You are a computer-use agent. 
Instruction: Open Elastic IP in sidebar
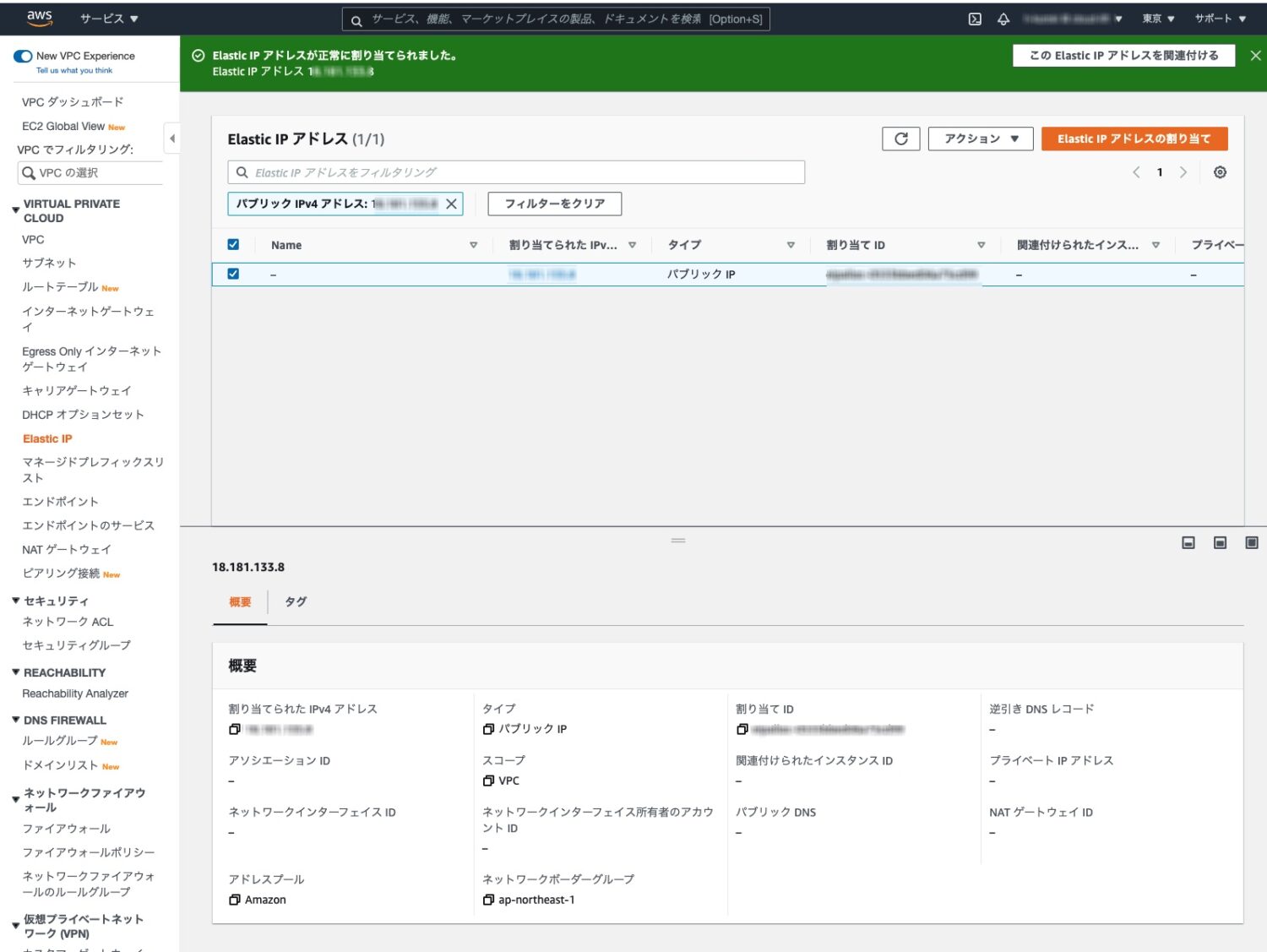pos(47,438)
